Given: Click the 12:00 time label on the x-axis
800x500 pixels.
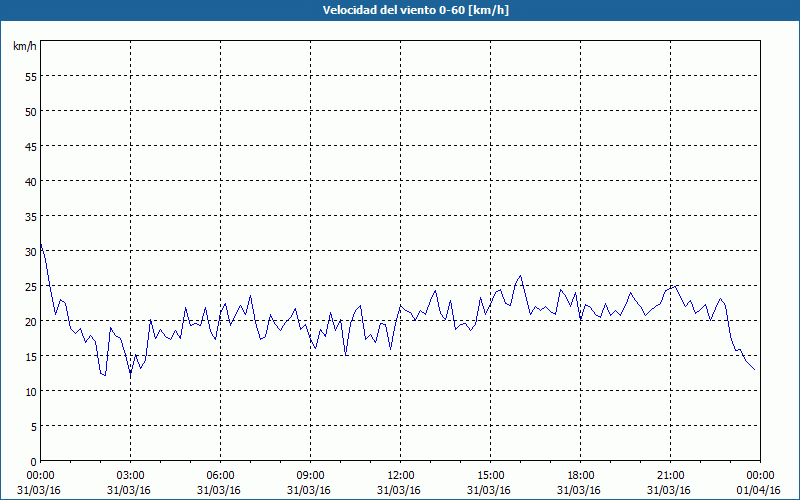Looking at the screenshot, I should pyautogui.click(x=400, y=476).
